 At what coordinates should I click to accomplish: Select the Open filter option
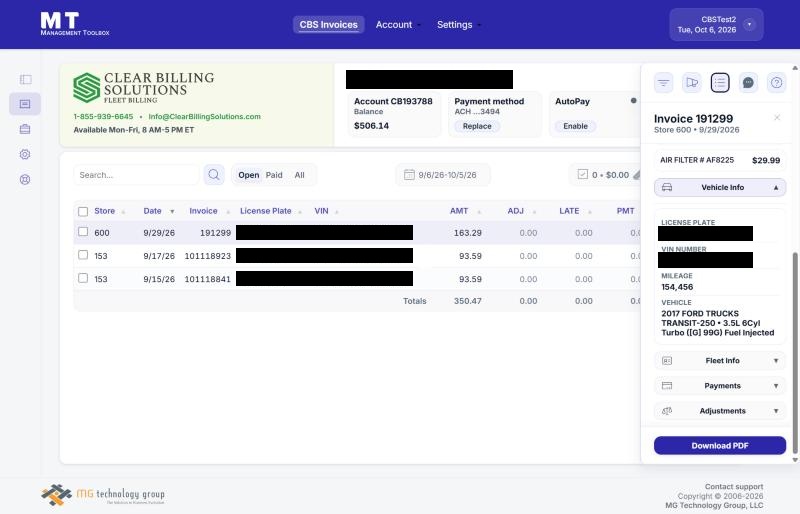pos(248,175)
